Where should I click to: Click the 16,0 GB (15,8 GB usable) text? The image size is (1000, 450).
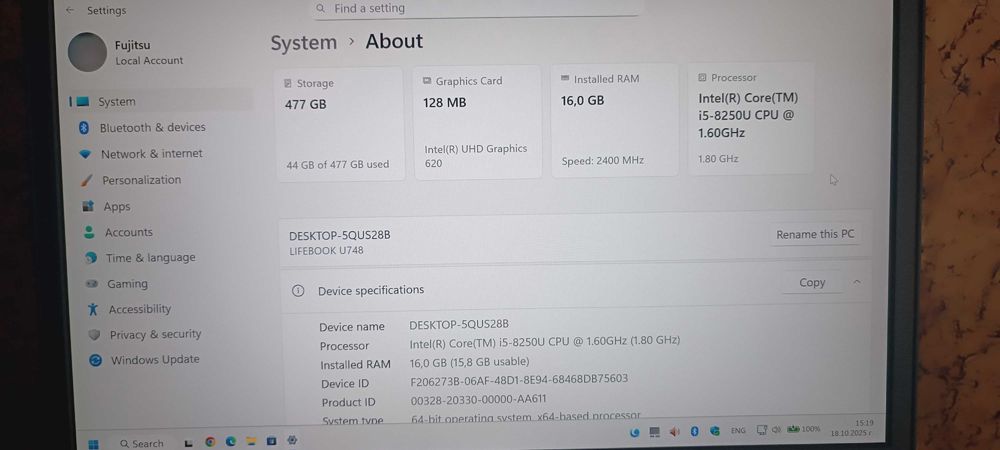(469, 362)
